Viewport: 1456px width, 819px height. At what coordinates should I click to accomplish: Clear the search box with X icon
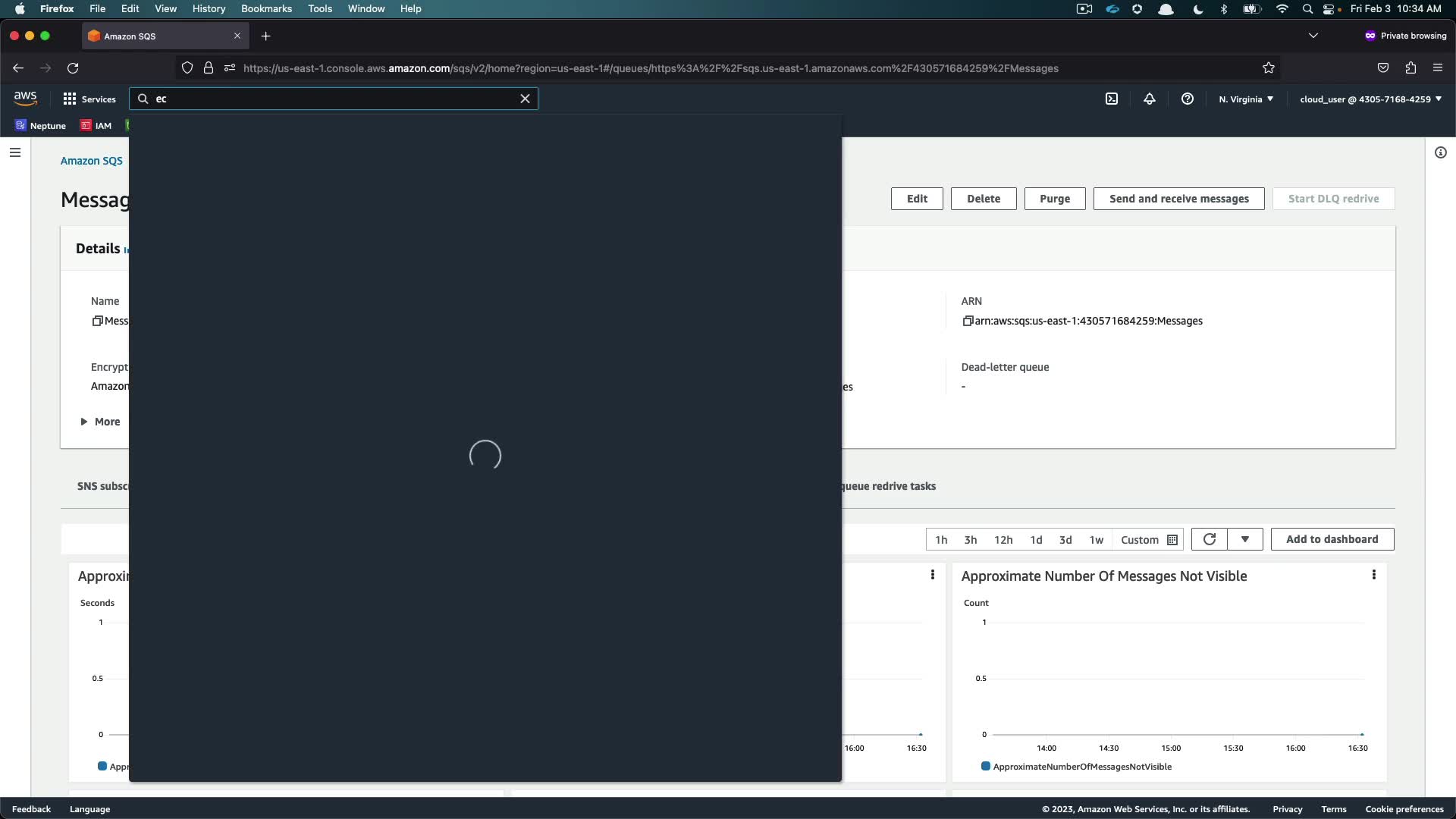(x=525, y=99)
